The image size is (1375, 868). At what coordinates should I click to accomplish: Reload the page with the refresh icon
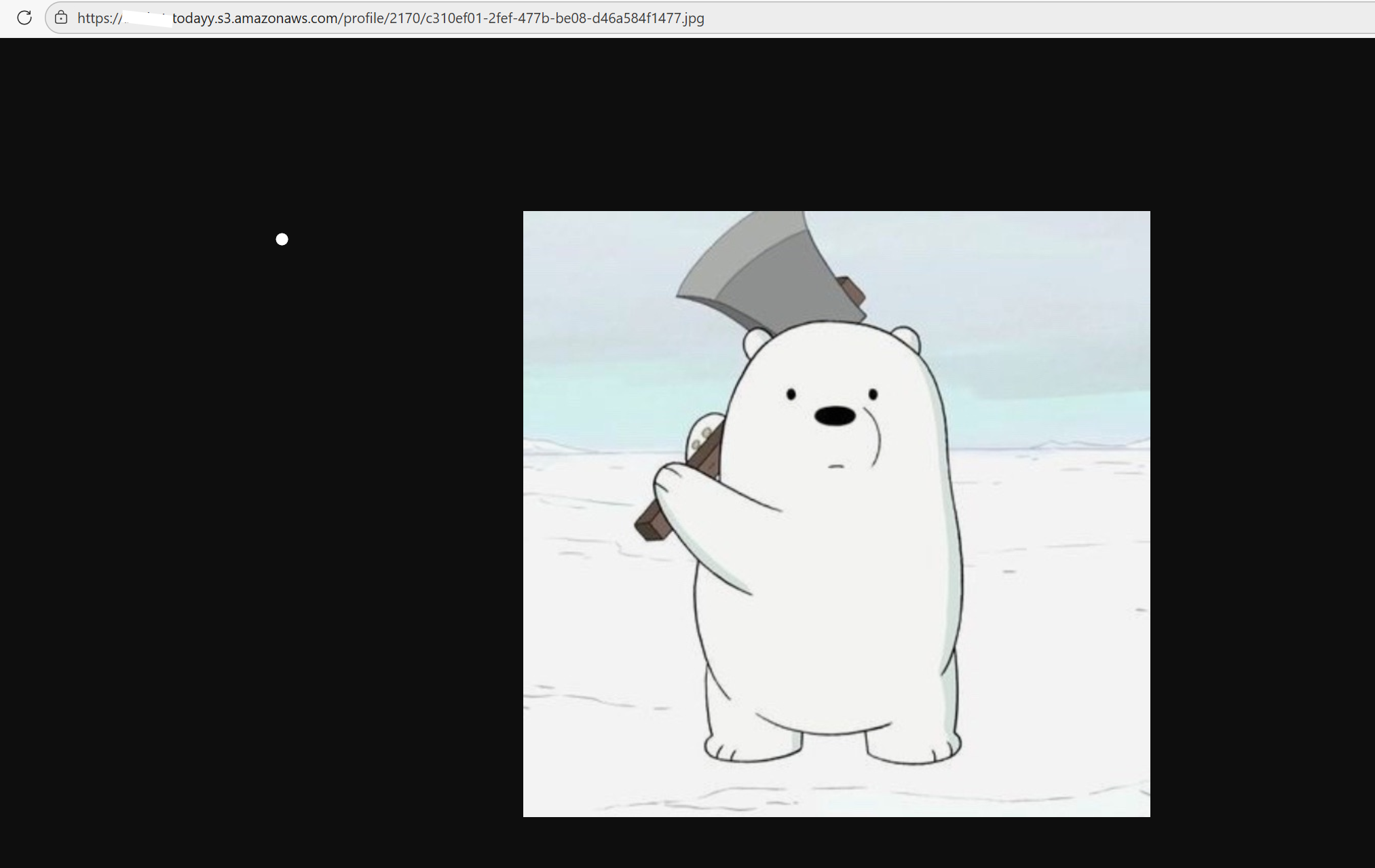(24, 18)
